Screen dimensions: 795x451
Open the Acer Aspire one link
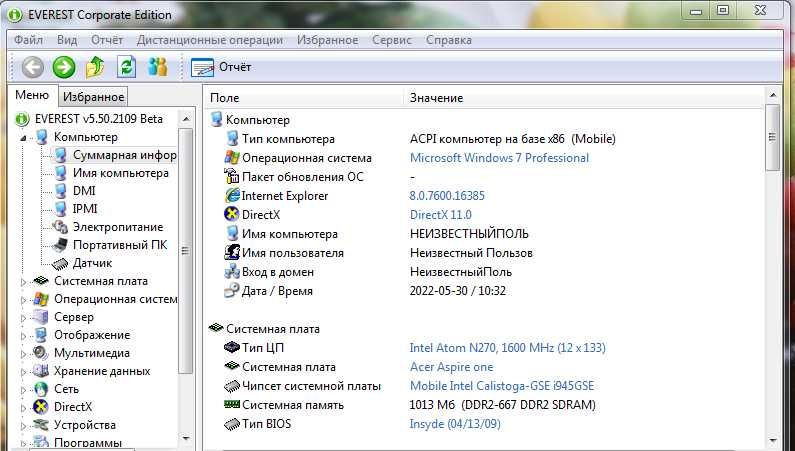tap(451, 367)
